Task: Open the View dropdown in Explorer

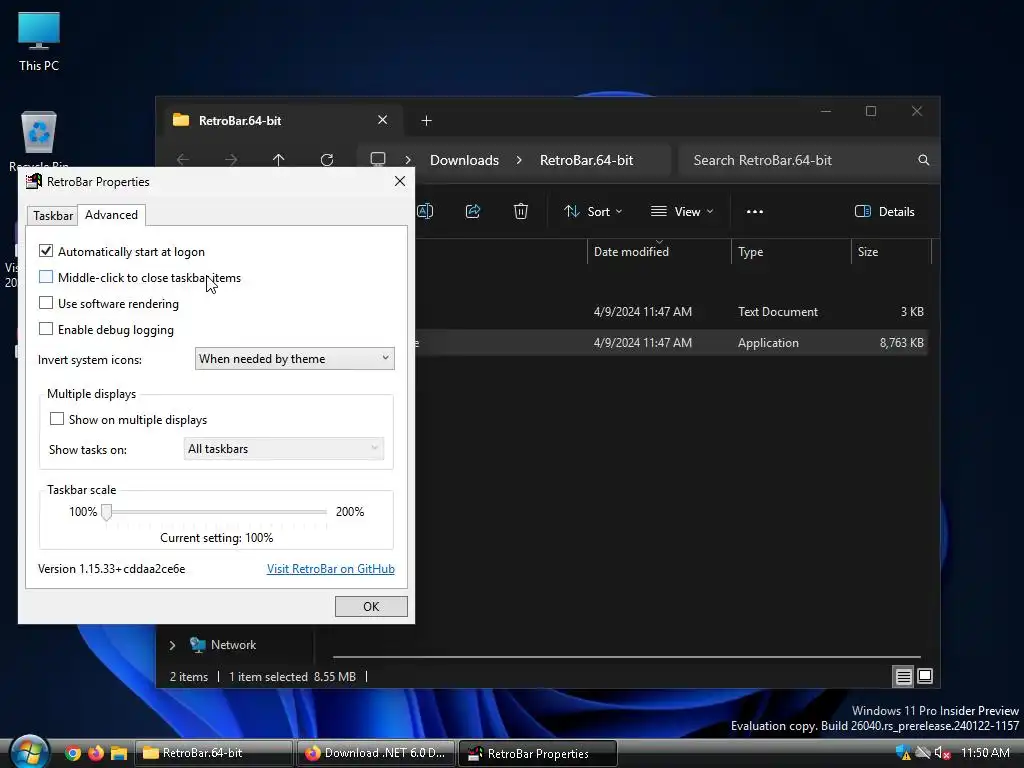Action: coord(682,212)
